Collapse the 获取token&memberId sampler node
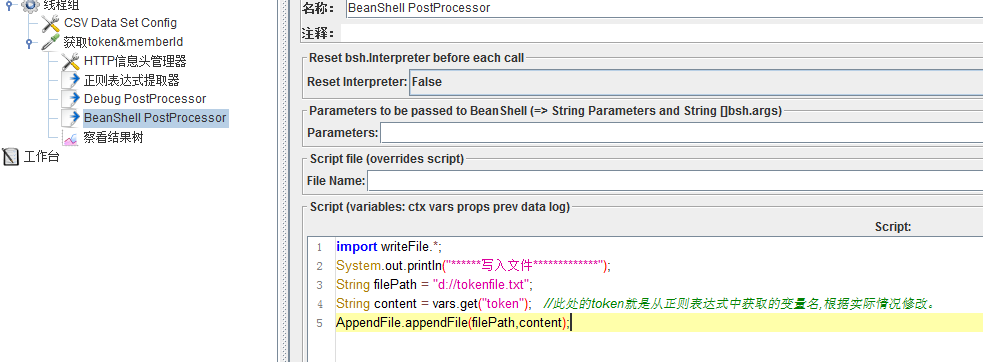Screen dimensions: 983x362 click(x=29, y=43)
